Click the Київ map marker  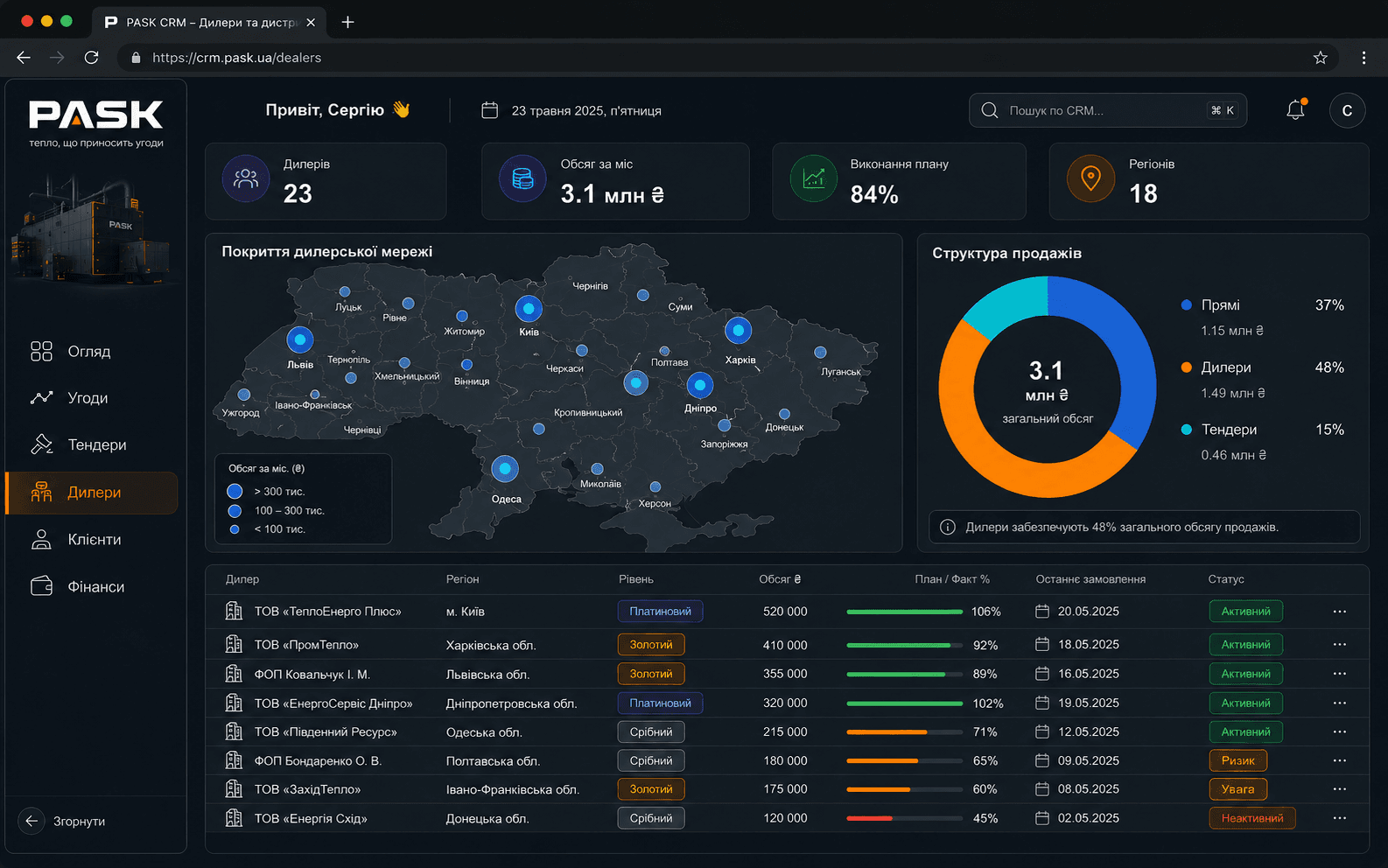point(529,309)
